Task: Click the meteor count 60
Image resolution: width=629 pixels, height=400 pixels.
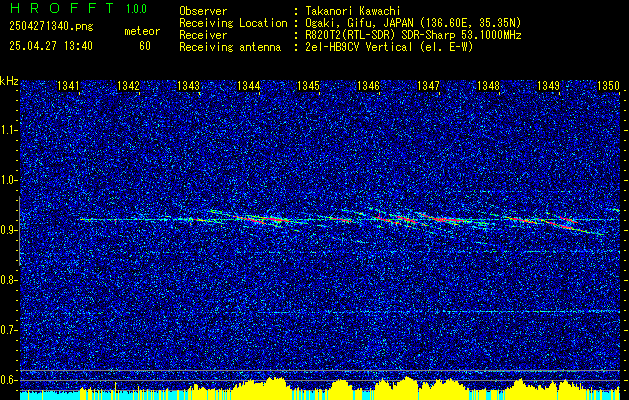Action: click(x=145, y=46)
